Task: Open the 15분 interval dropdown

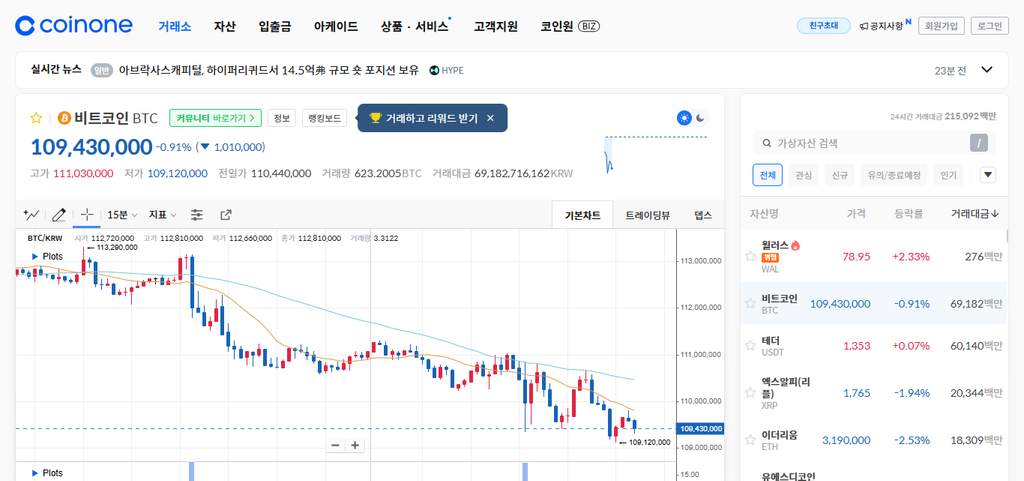Action: [x=122, y=214]
